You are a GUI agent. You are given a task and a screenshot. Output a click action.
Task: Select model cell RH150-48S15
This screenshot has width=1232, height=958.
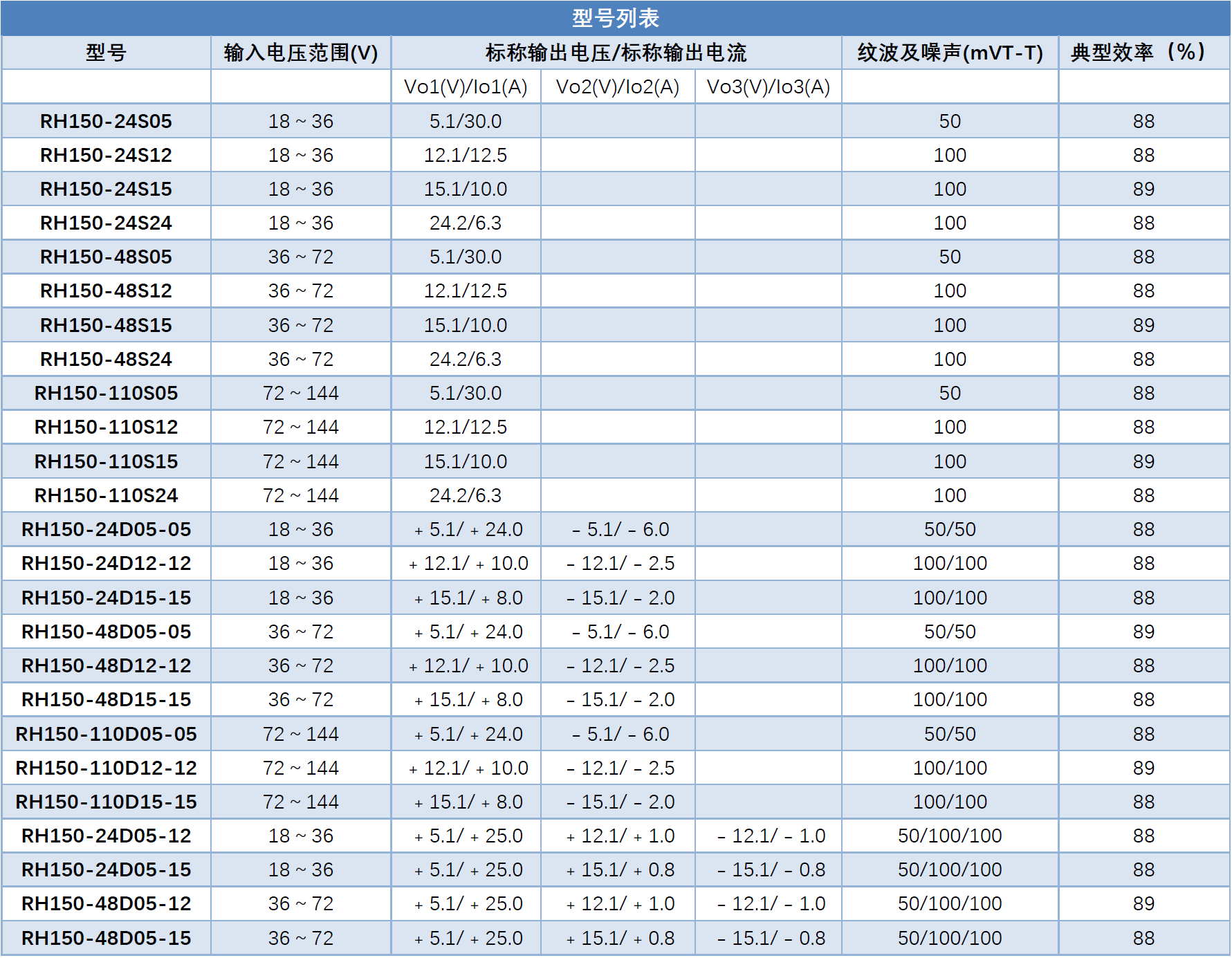point(106,325)
